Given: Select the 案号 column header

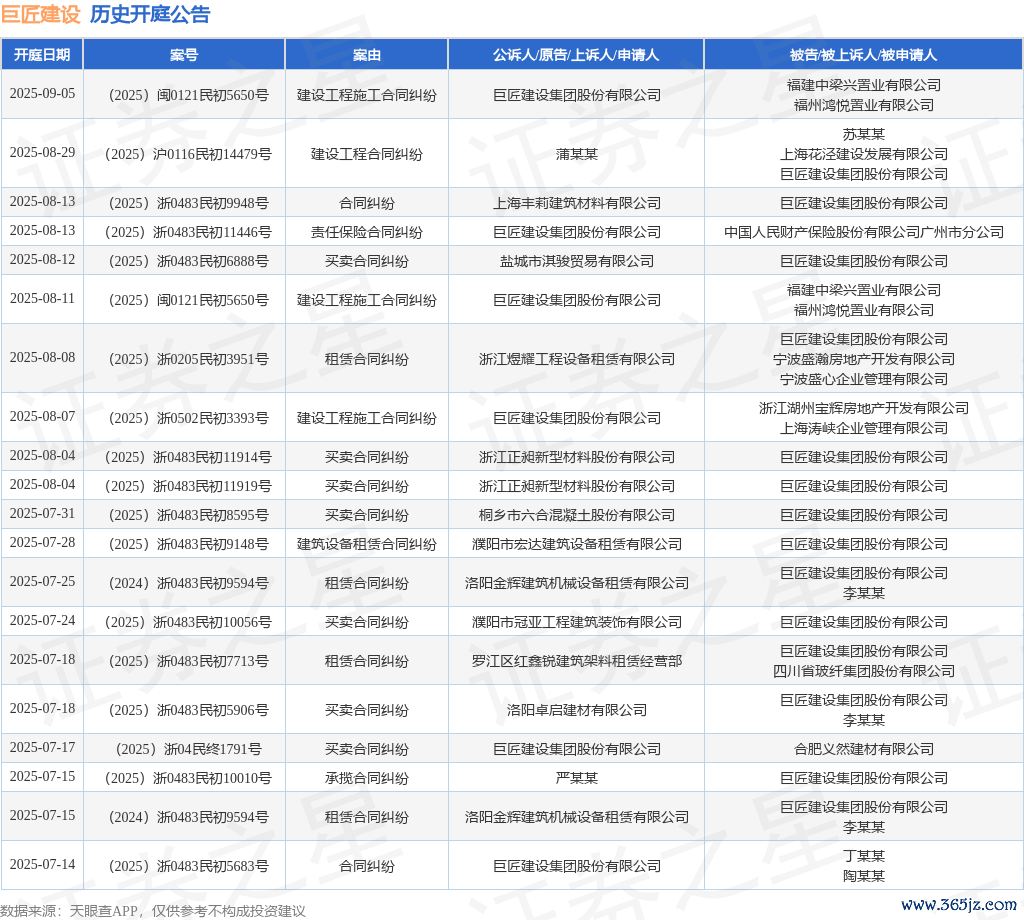Looking at the screenshot, I should point(184,55).
